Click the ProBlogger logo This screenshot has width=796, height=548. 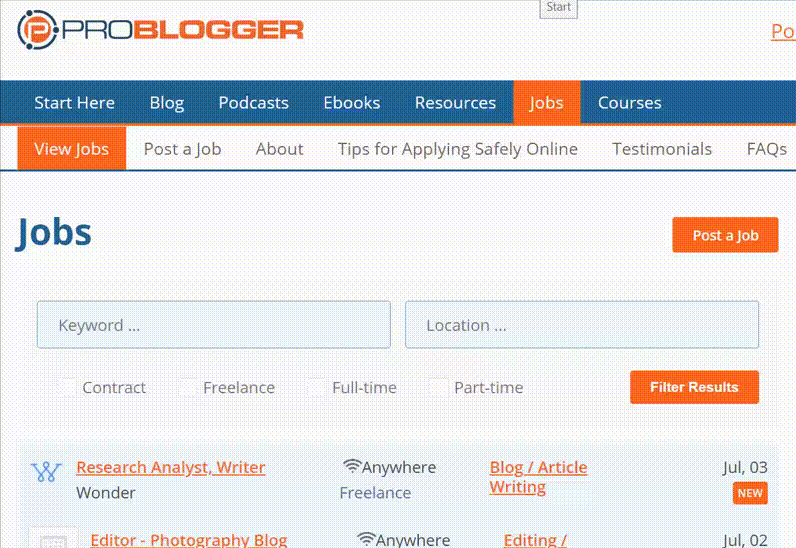pos(160,30)
